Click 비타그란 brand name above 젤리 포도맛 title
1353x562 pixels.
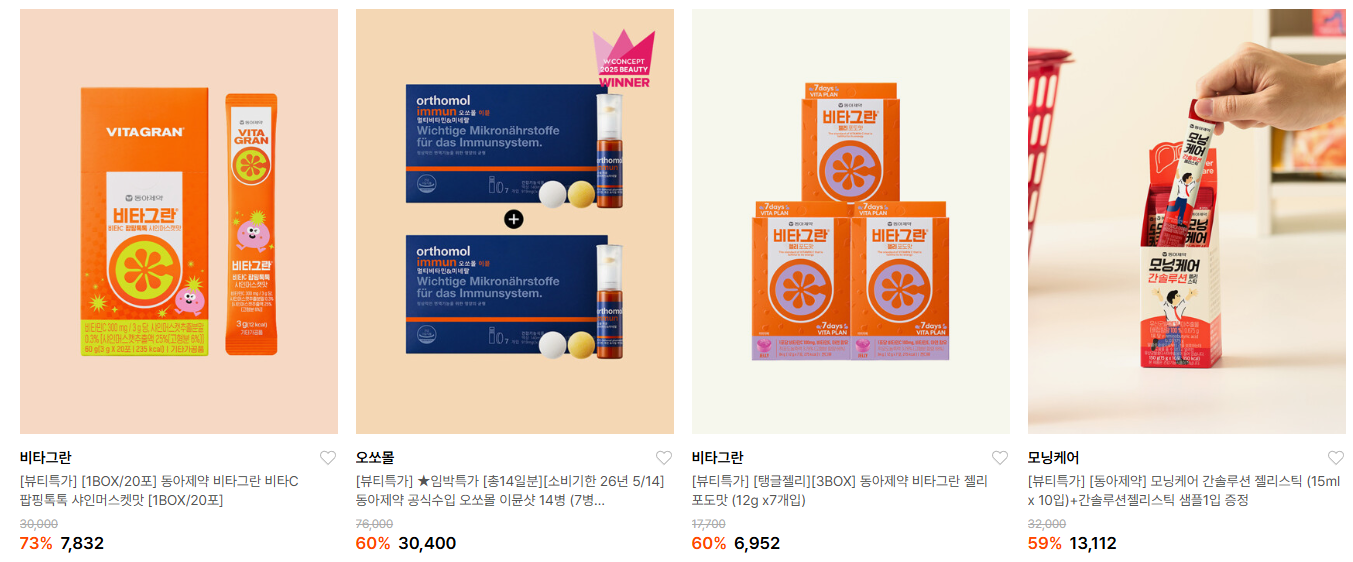point(717,458)
